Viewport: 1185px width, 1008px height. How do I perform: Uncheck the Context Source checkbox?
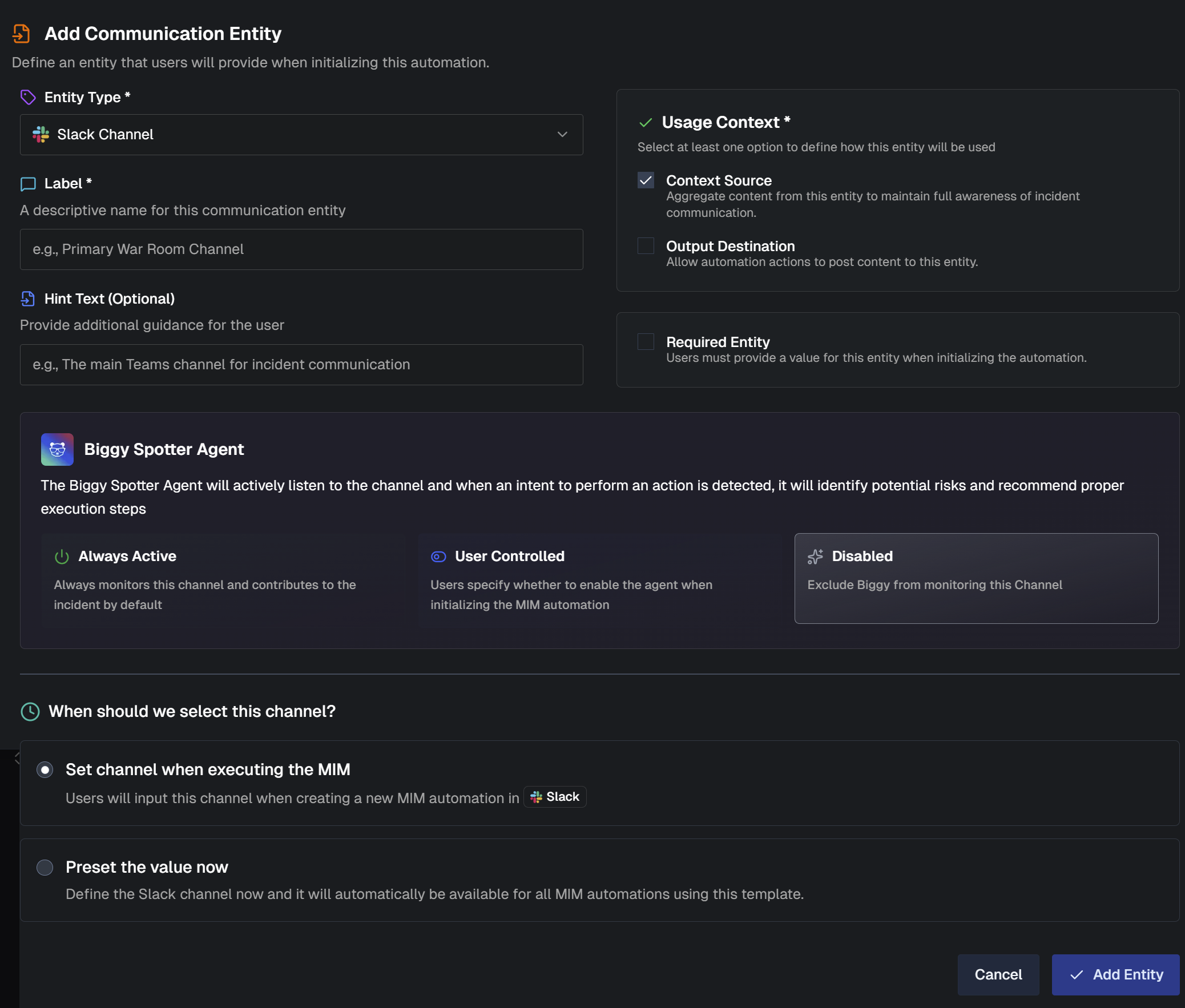tap(646, 180)
